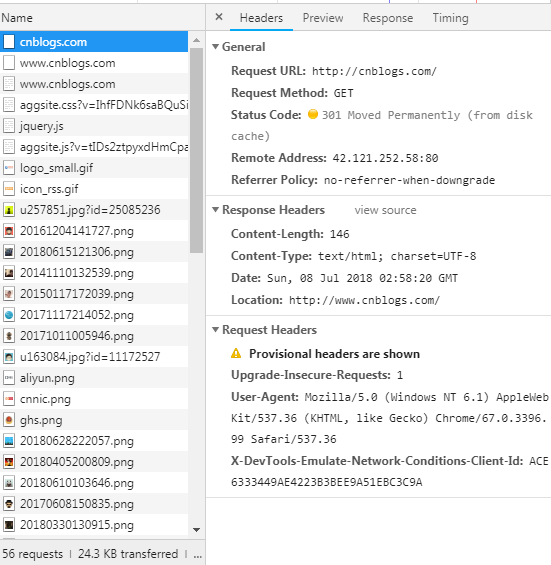
Task: Click the request list scroll up arrow
Action: click(196, 40)
